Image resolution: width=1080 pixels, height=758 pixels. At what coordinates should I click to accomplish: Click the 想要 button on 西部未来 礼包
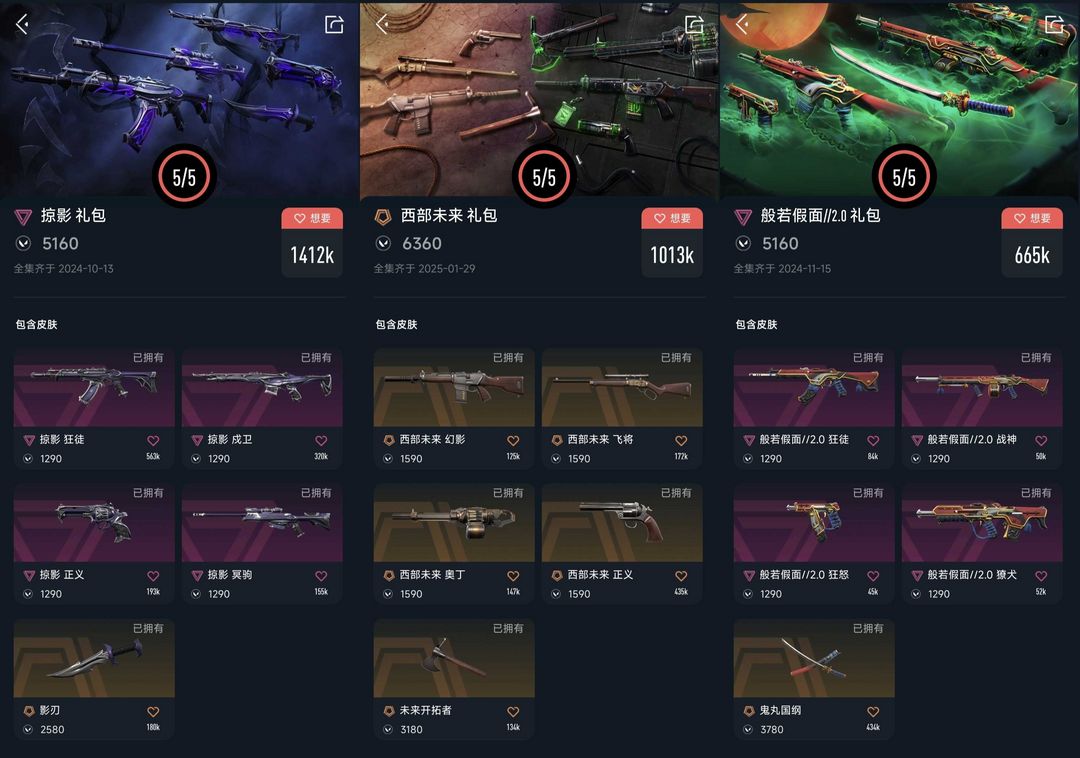(672, 218)
